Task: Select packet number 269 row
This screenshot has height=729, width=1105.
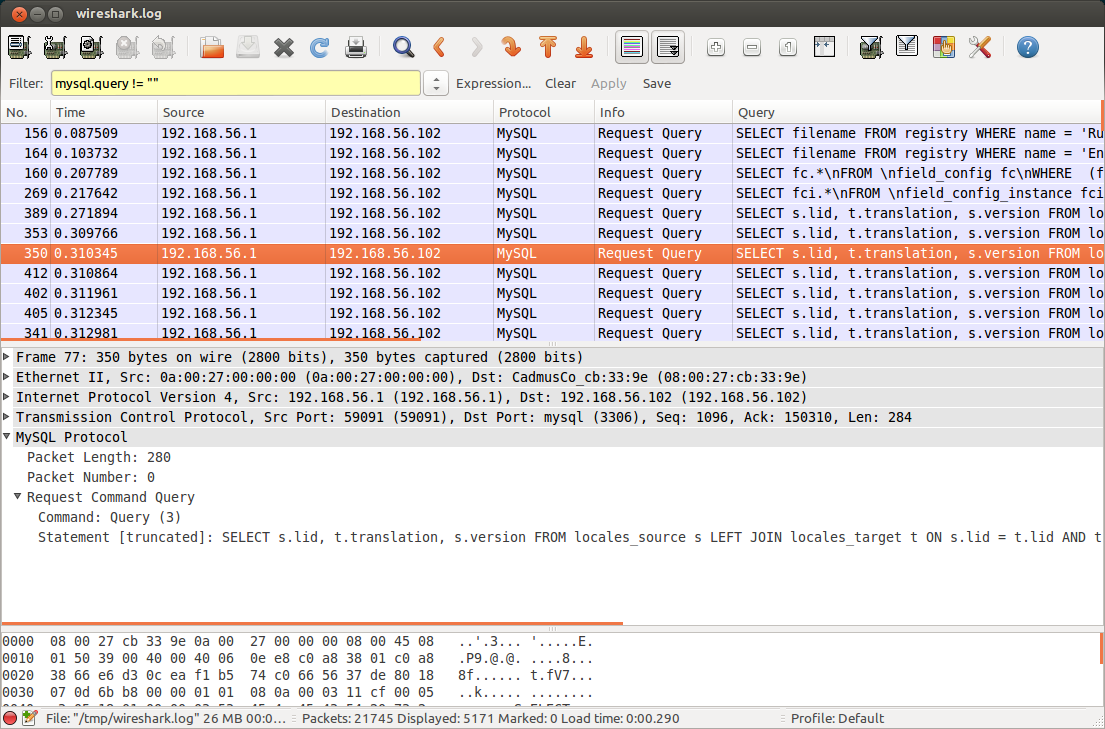Action: [x=552, y=193]
